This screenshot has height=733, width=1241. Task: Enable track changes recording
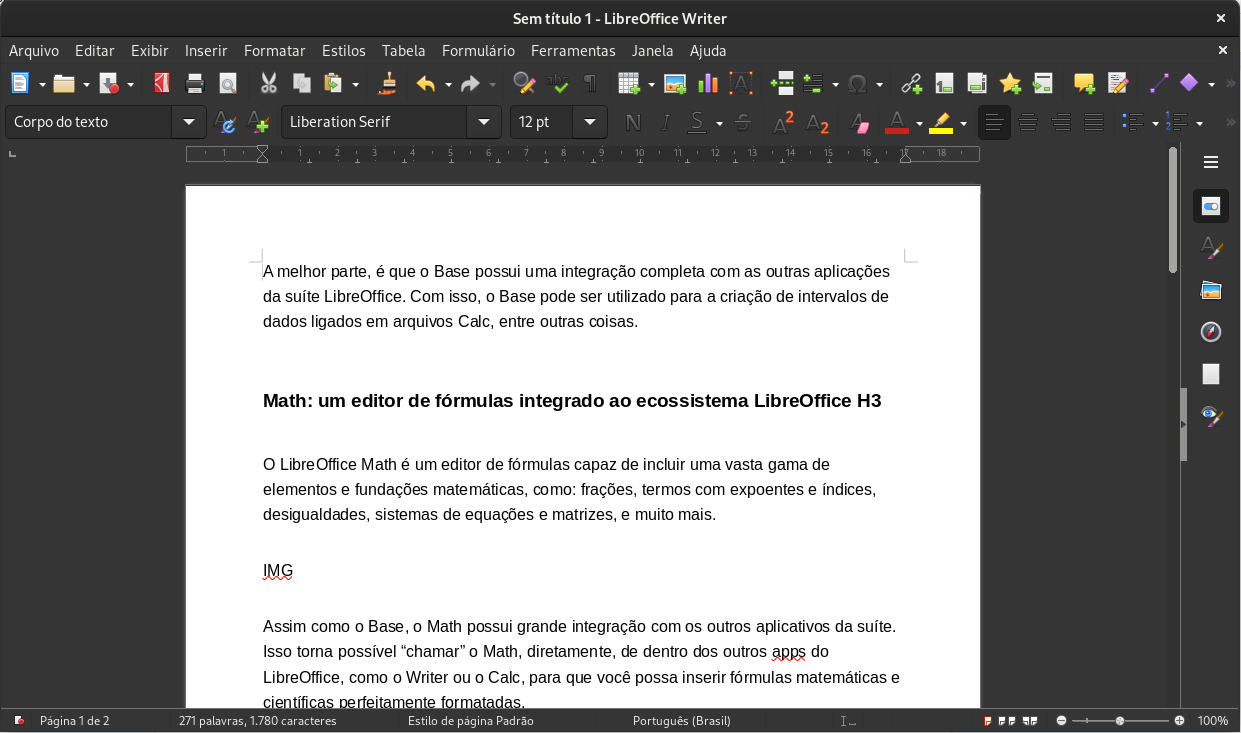1119,83
